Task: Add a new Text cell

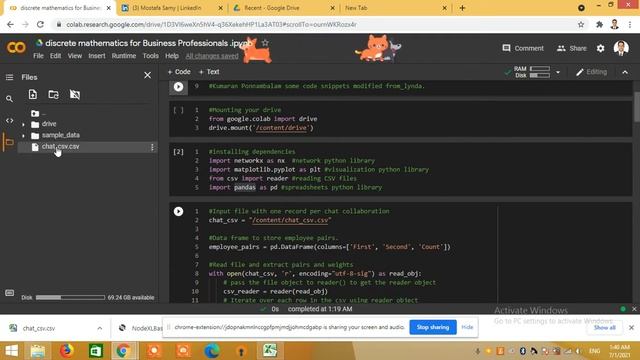Action: tap(209, 72)
